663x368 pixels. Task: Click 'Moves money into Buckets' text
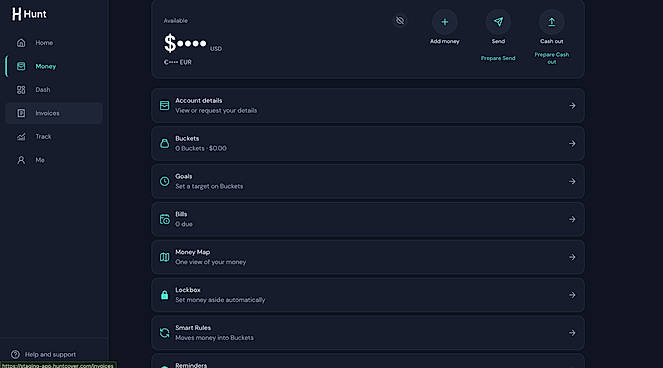pos(214,338)
